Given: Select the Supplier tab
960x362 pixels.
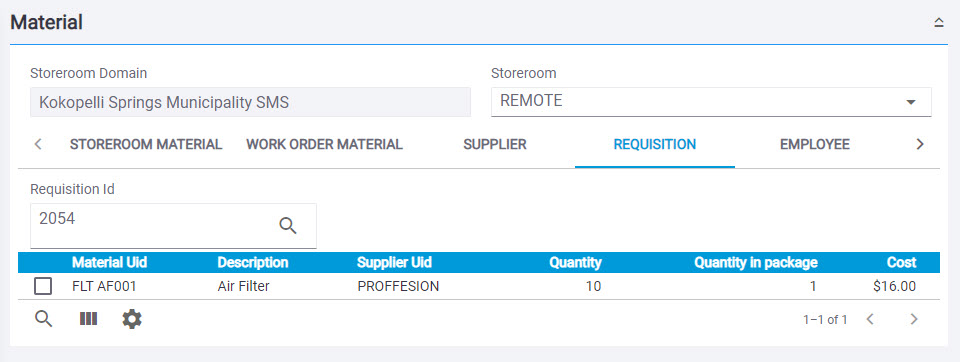Looking at the screenshot, I should tap(495, 145).
